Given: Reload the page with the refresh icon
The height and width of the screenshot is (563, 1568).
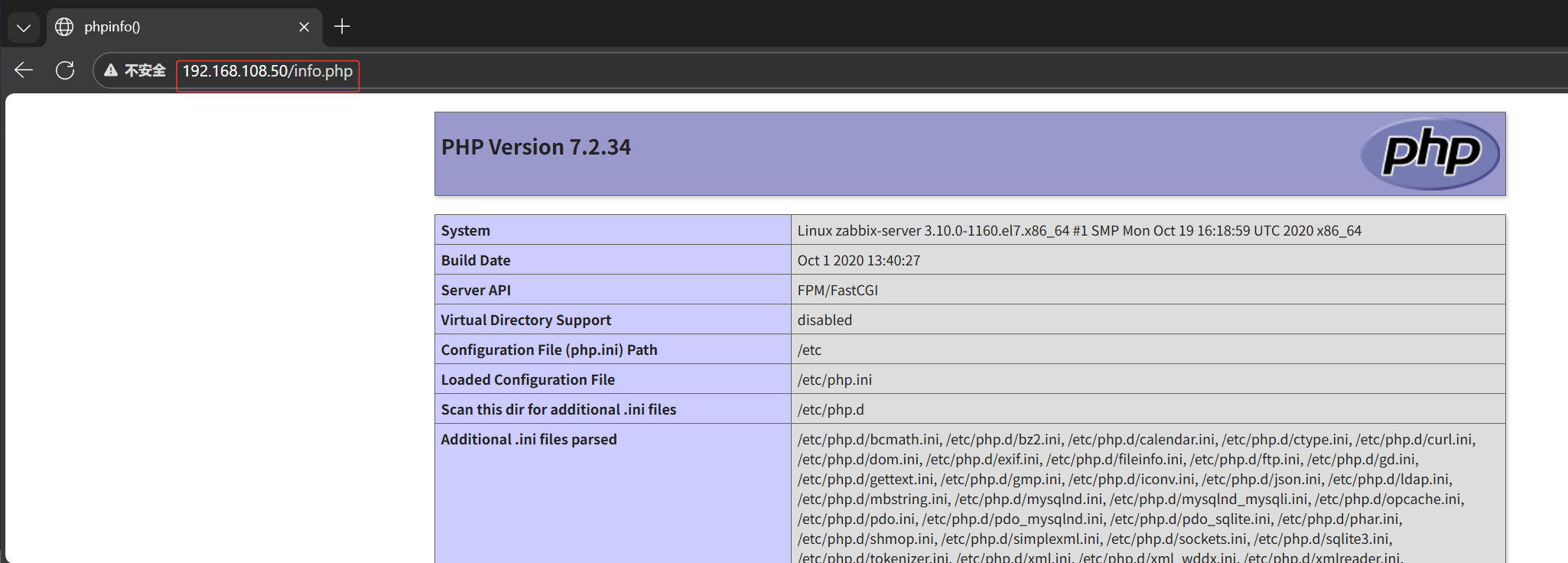Looking at the screenshot, I should [65, 70].
